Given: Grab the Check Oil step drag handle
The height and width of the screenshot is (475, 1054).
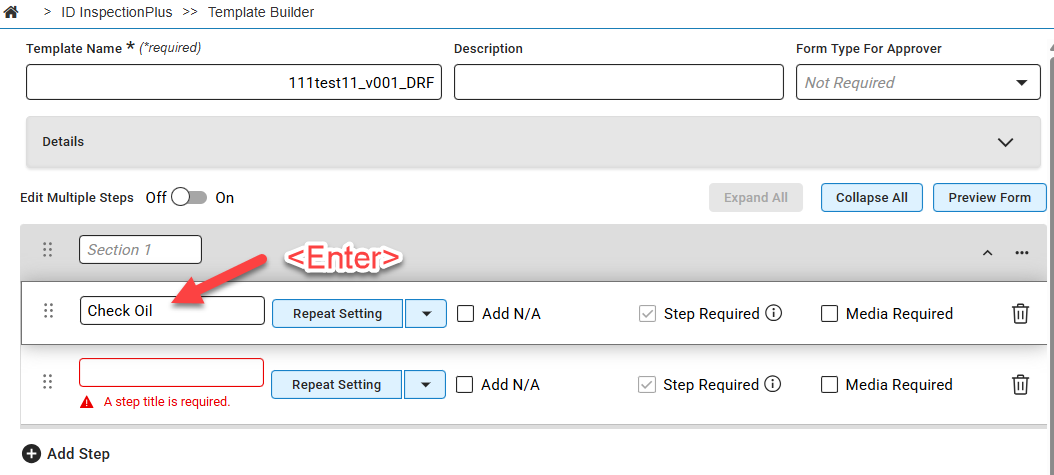Looking at the screenshot, I should point(48,311).
